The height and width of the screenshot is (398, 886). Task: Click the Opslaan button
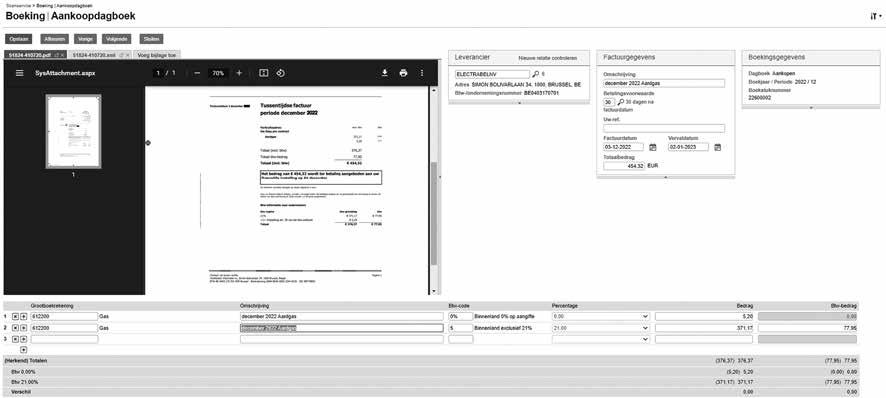(19, 39)
